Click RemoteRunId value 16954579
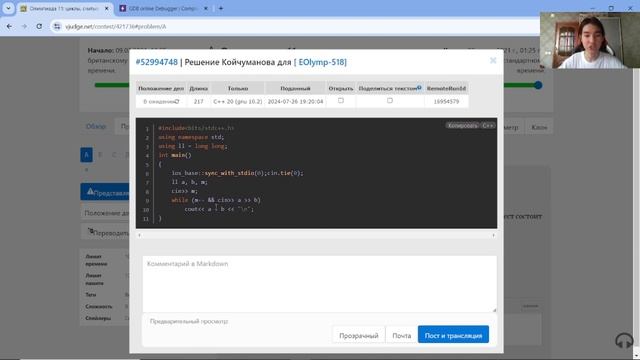Screen dimensions: 640x360 (x=446, y=101)
